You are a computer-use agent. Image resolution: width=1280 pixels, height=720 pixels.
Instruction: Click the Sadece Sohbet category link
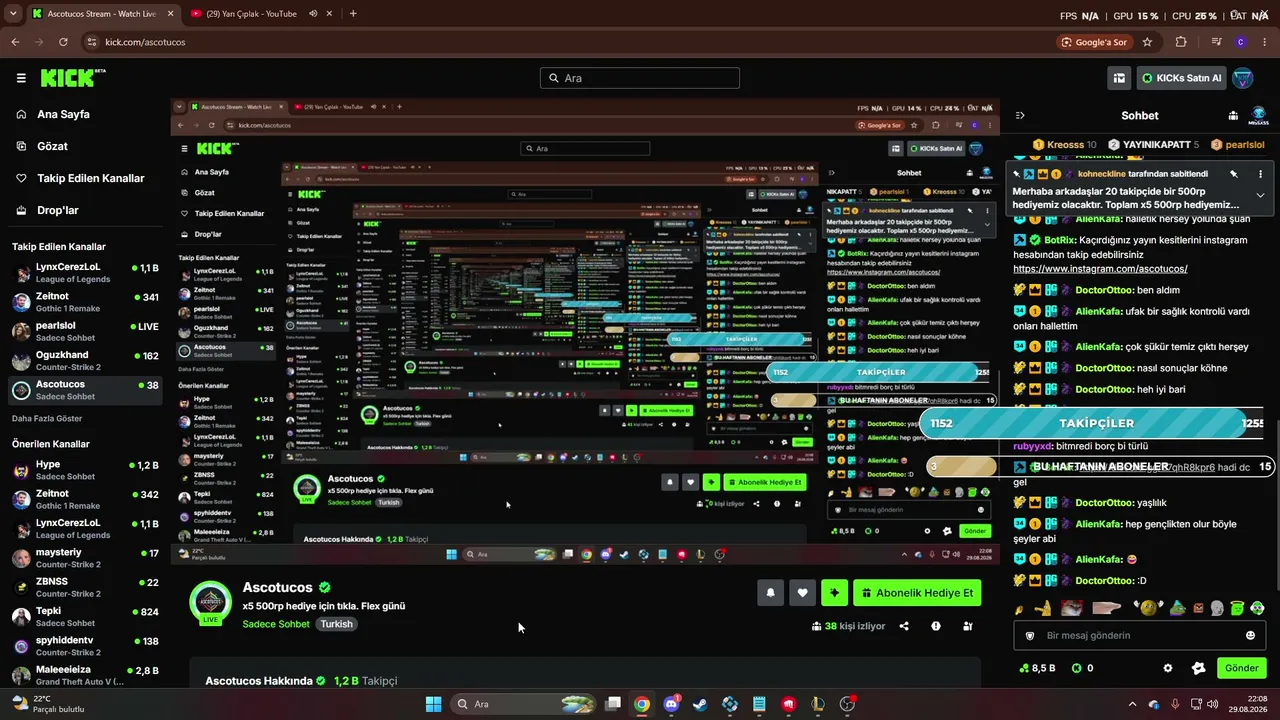click(276, 624)
